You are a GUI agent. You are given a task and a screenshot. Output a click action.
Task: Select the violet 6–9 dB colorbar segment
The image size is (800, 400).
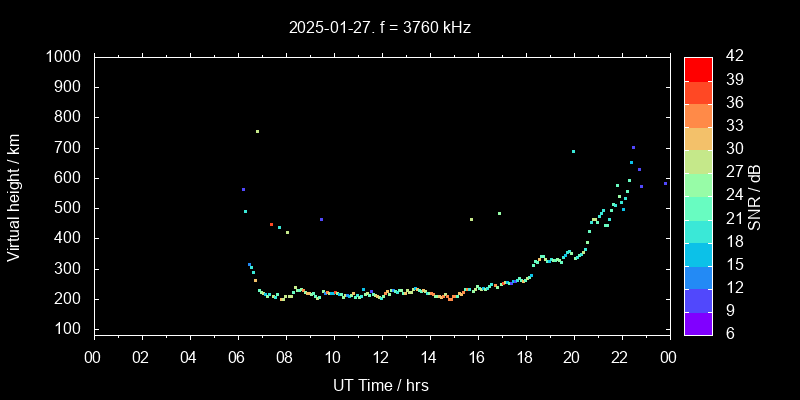698,322
